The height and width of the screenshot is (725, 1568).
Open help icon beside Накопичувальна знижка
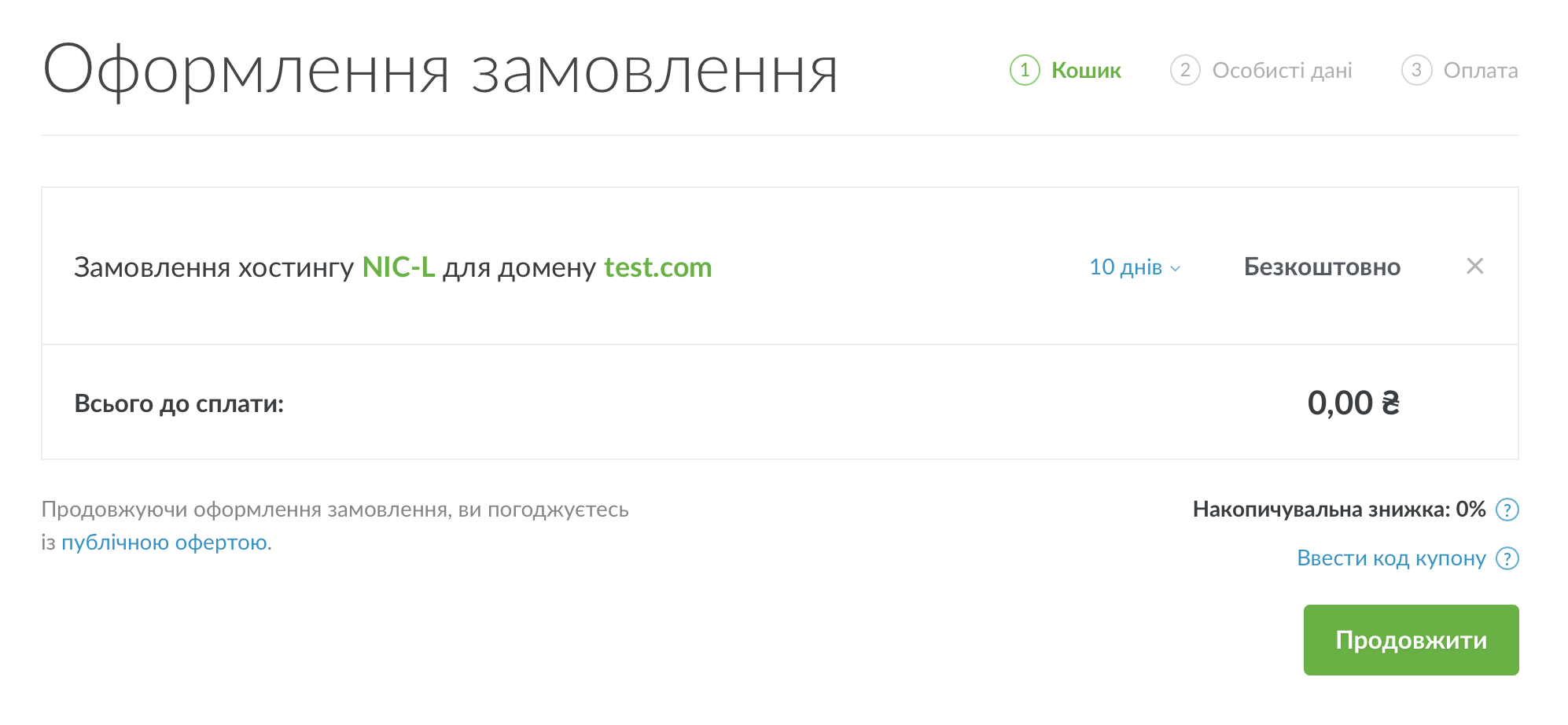[x=1507, y=510]
